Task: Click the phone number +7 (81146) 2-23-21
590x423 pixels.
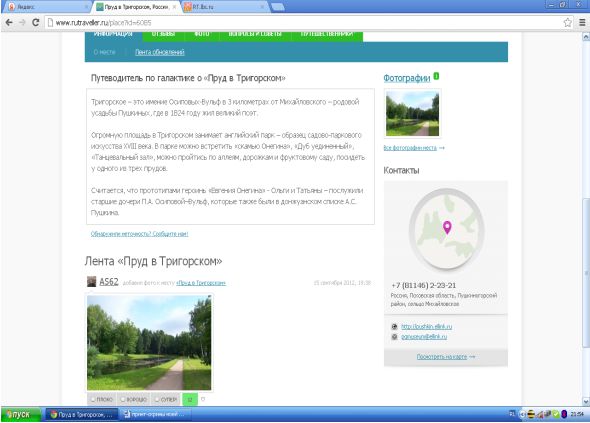Action: [423, 285]
